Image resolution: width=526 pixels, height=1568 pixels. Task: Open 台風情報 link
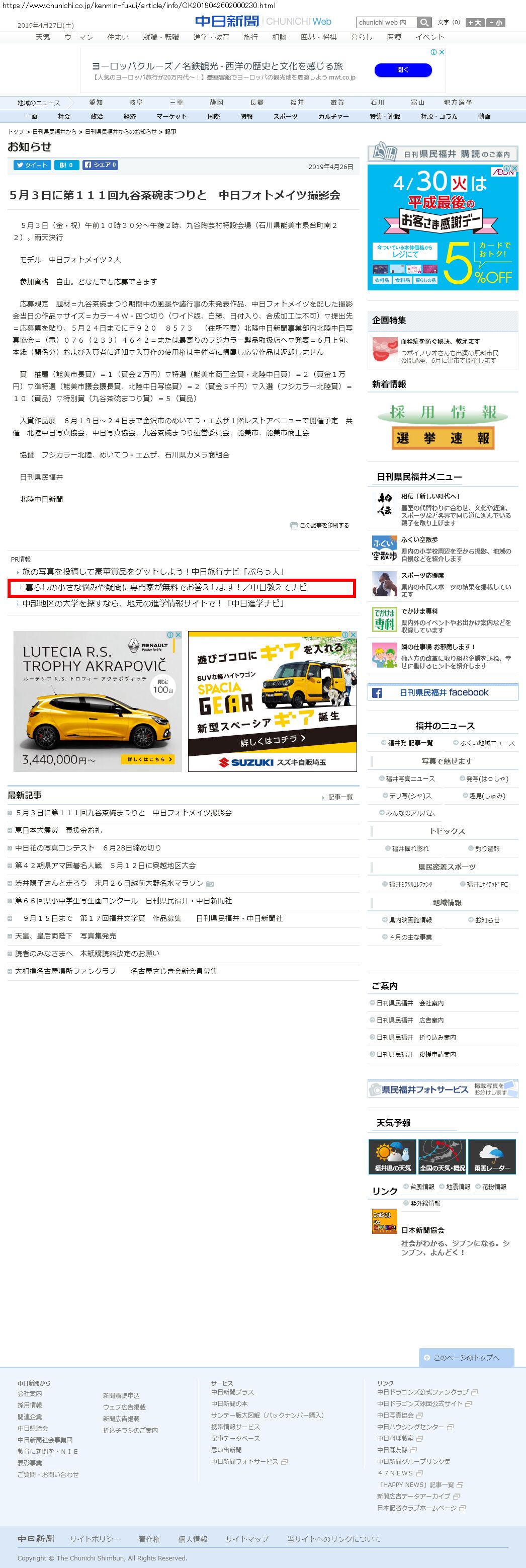click(422, 1187)
